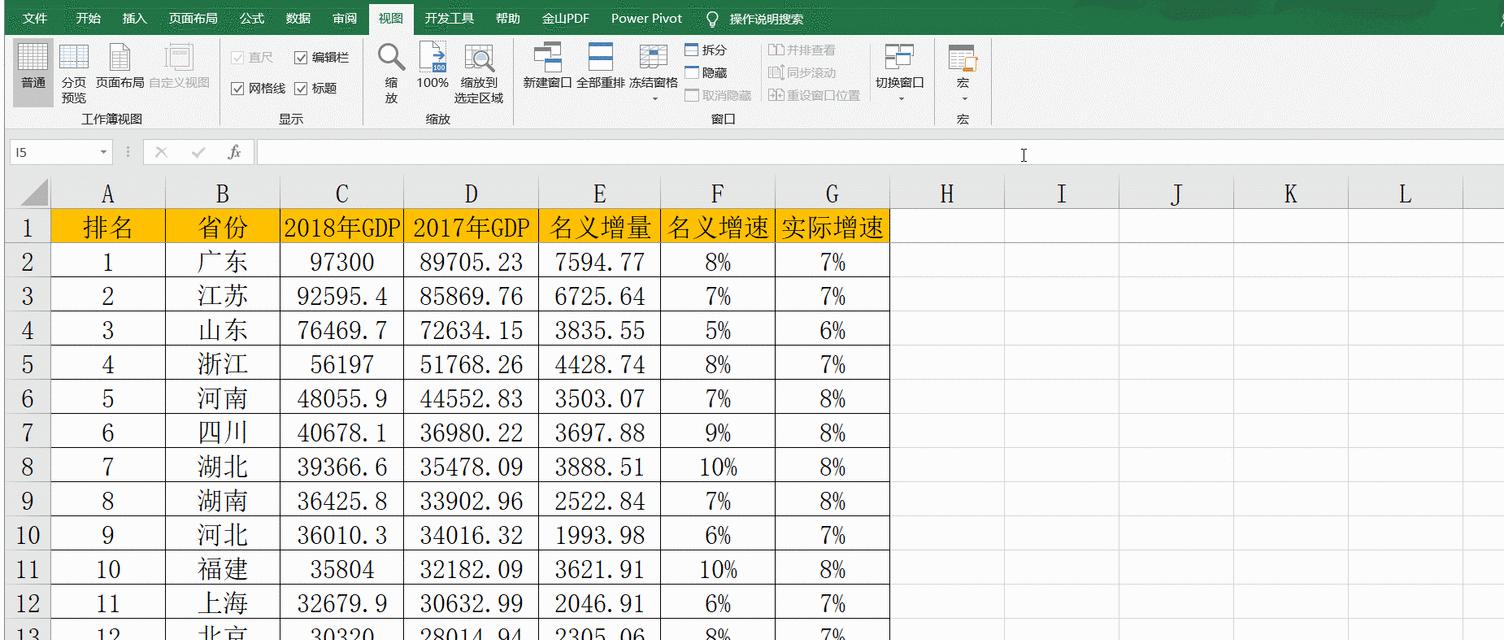The height and width of the screenshot is (640, 1504).
Task: Open the 宏 dropdown arrow
Action: (963, 99)
